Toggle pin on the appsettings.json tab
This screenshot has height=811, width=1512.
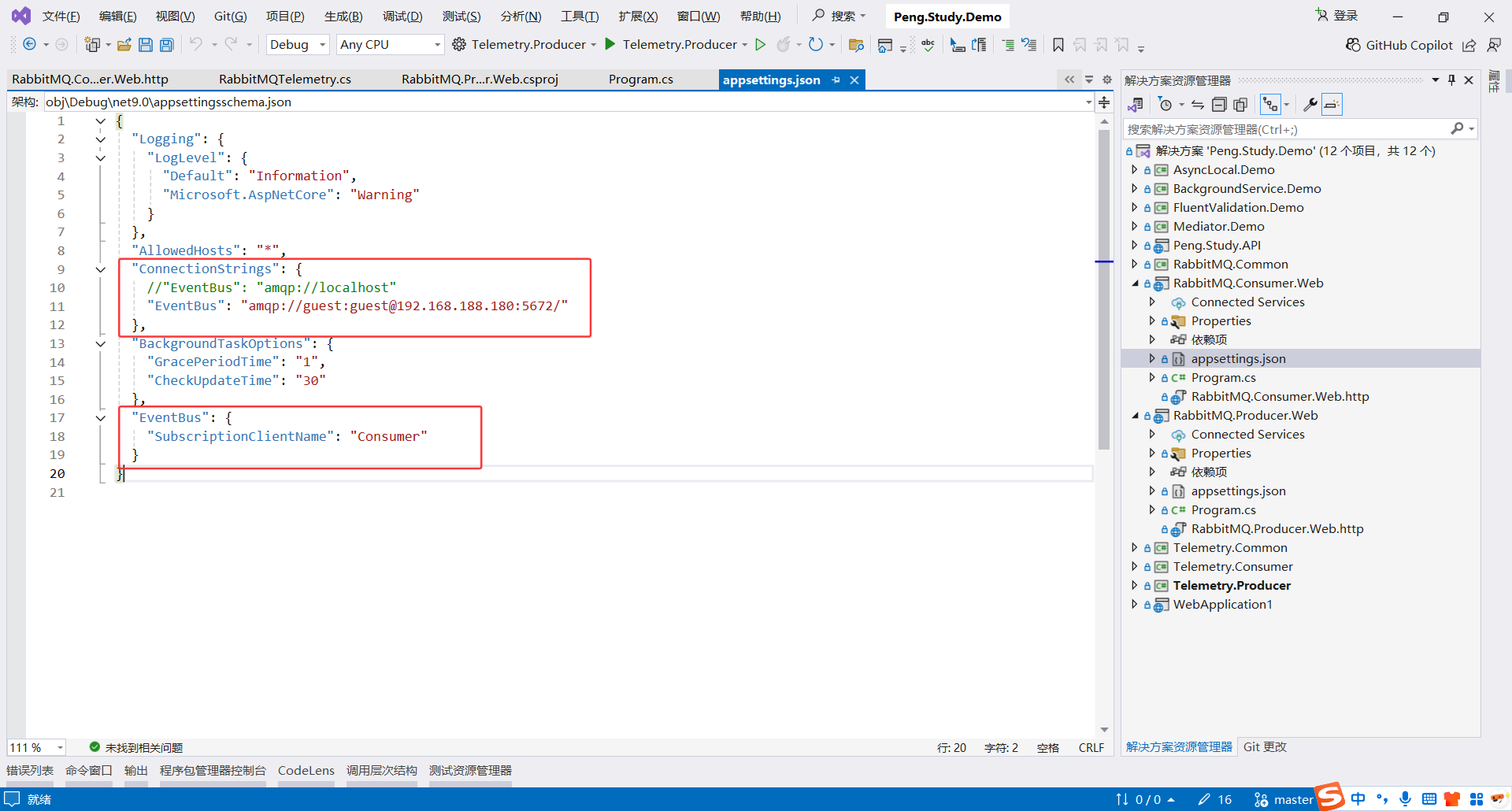pos(836,80)
